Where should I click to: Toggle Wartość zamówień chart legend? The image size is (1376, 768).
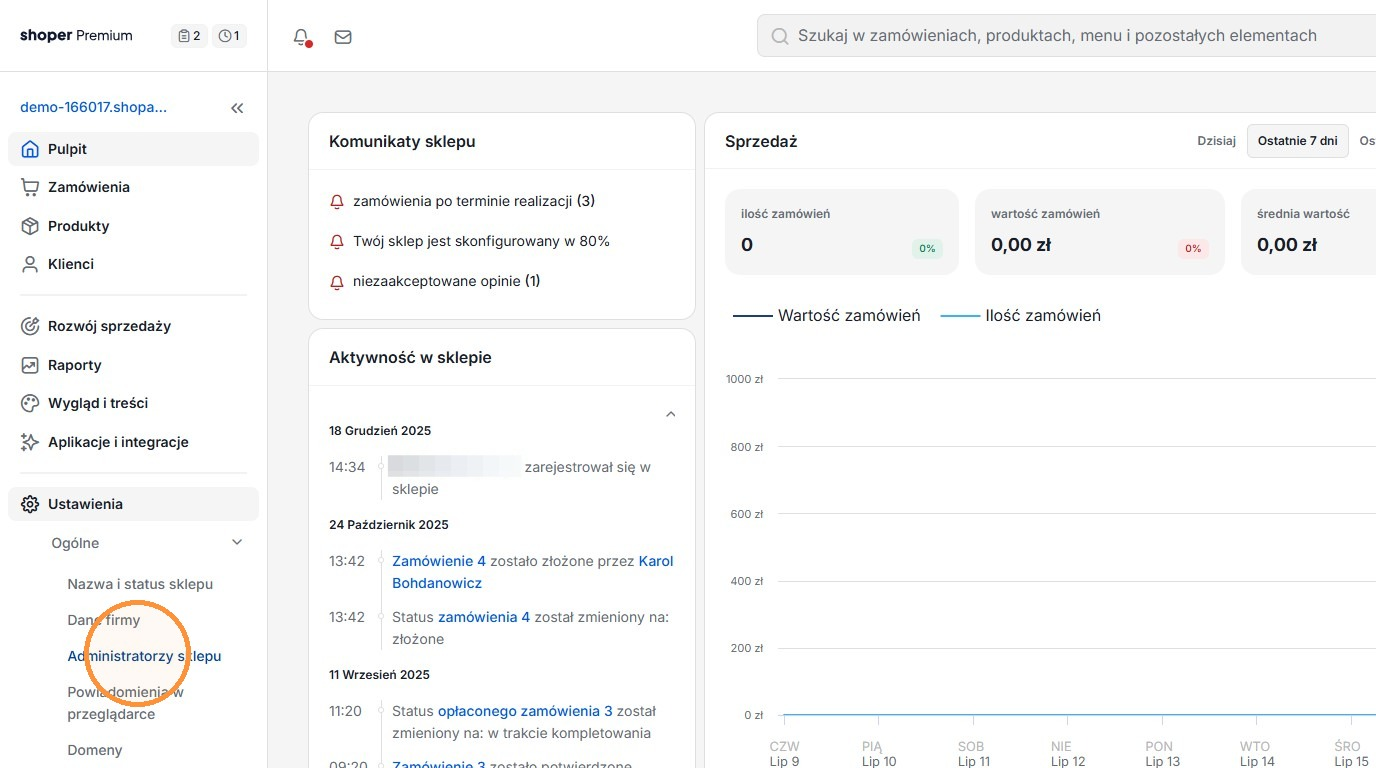click(827, 315)
